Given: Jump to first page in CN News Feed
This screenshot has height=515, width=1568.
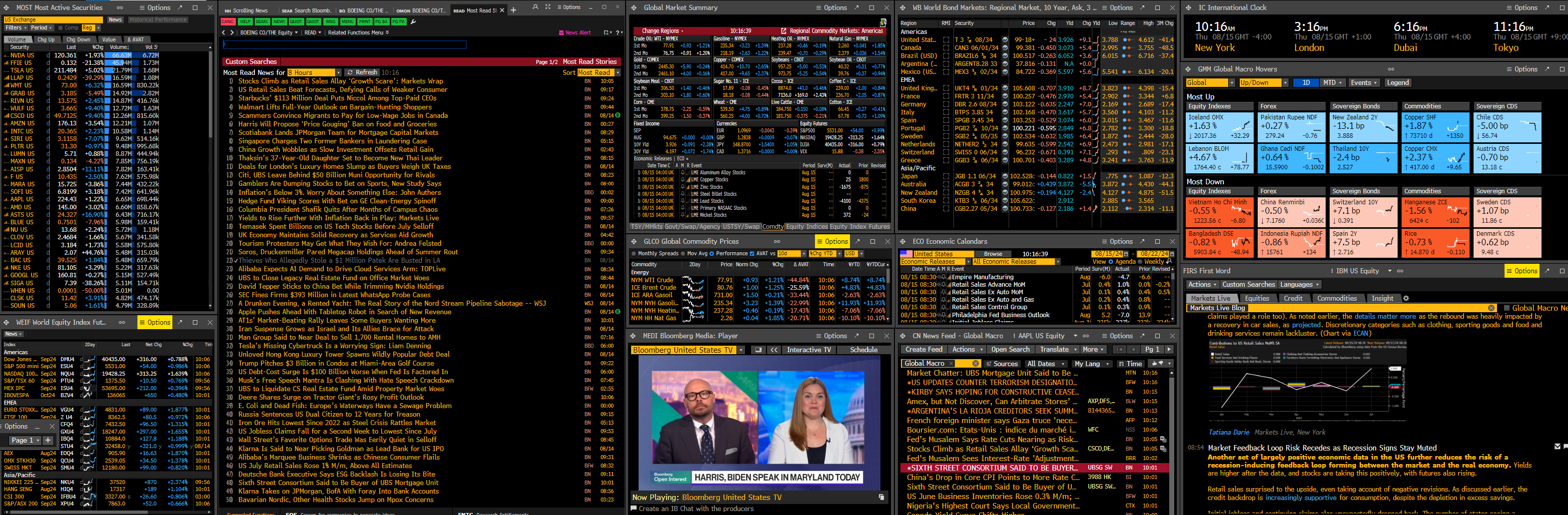Looking at the screenshot, I should 1119,350.
